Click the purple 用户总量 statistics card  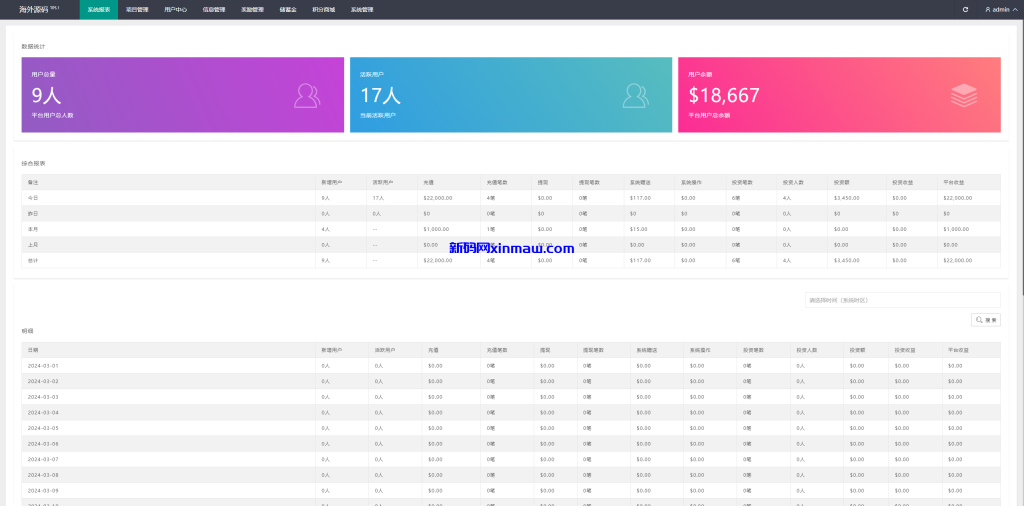(182, 95)
